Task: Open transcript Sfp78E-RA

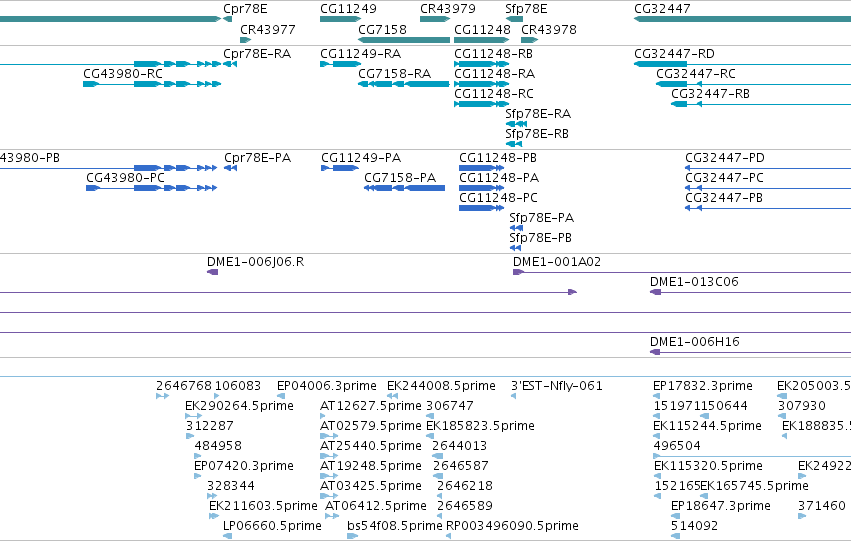Action: (538, 113)
